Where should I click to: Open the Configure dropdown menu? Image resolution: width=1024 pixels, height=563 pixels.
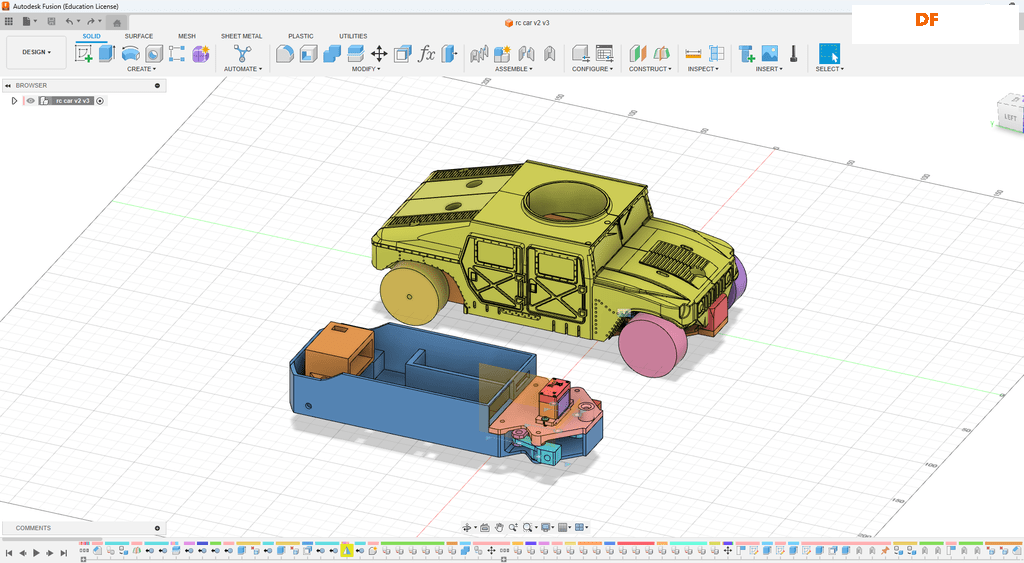tap(592, 69)
